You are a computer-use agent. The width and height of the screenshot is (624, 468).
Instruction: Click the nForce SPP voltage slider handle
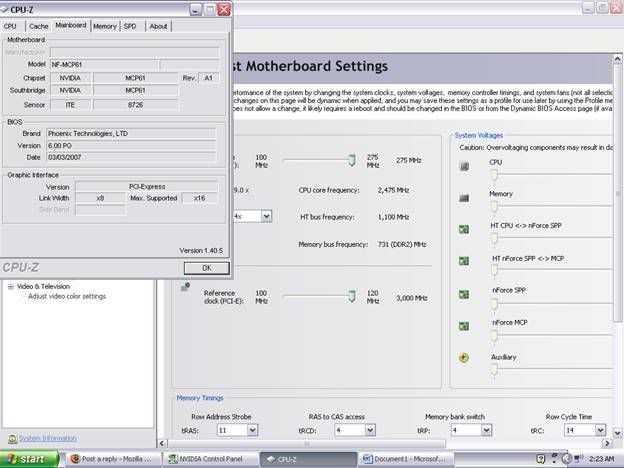pyautogui.click(x=494, y=304)
